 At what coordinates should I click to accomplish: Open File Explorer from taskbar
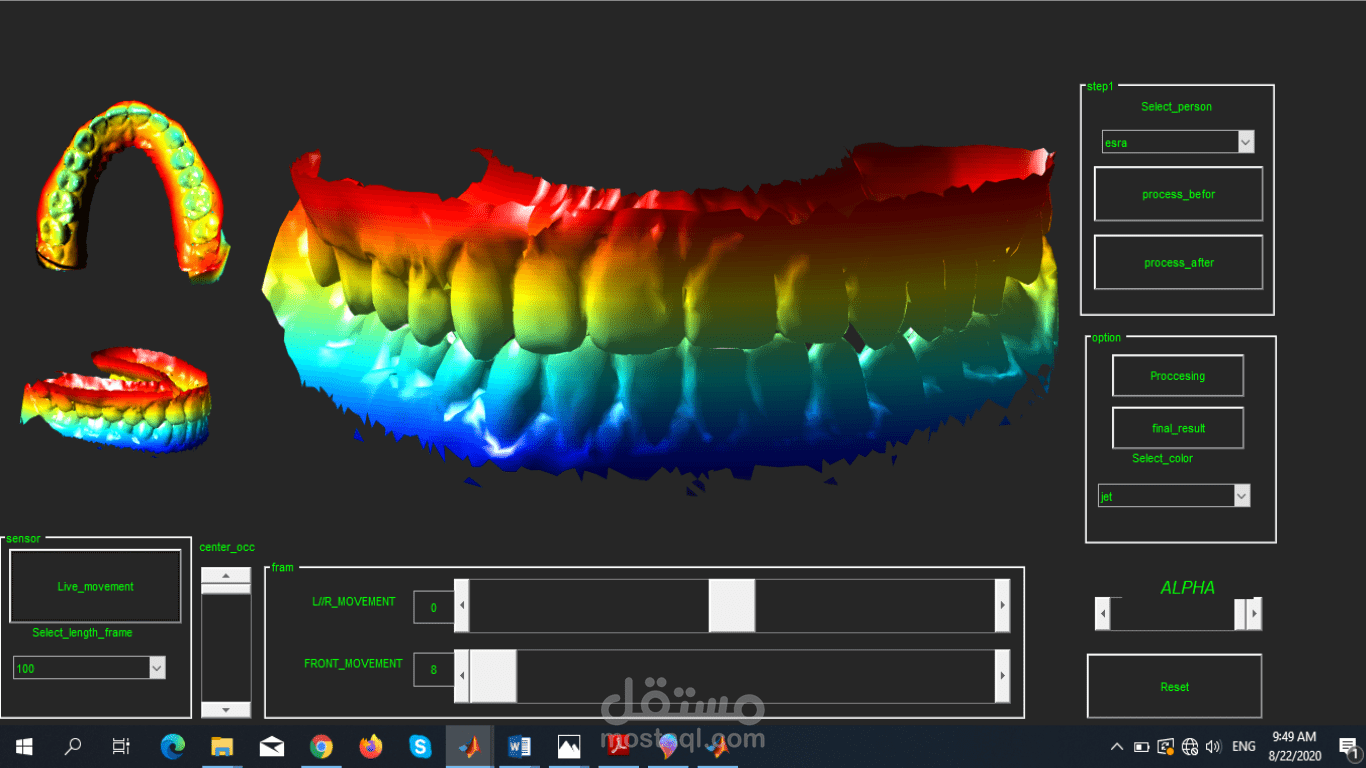[222, 746]
